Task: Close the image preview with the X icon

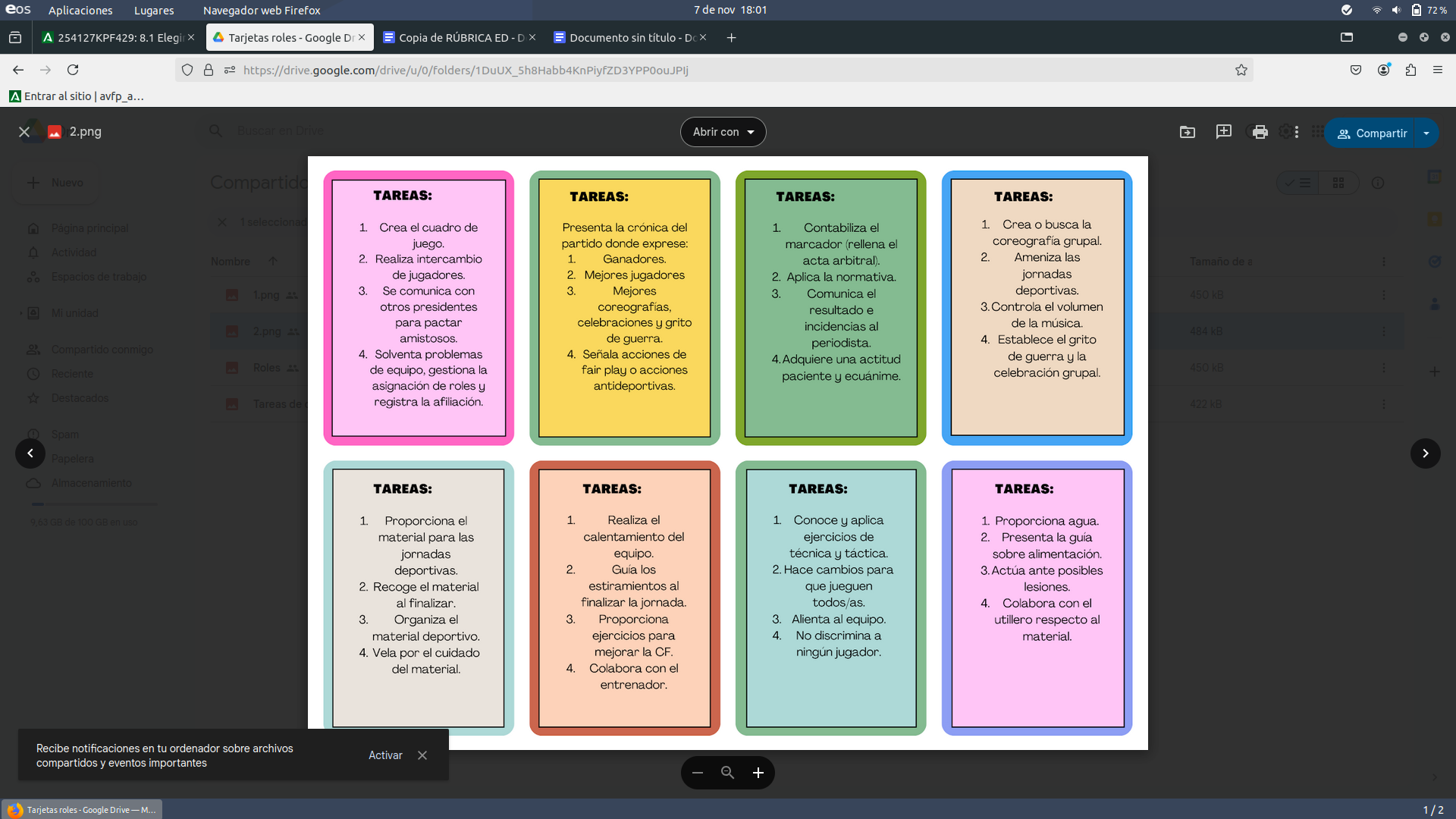Action: (24, 131)
